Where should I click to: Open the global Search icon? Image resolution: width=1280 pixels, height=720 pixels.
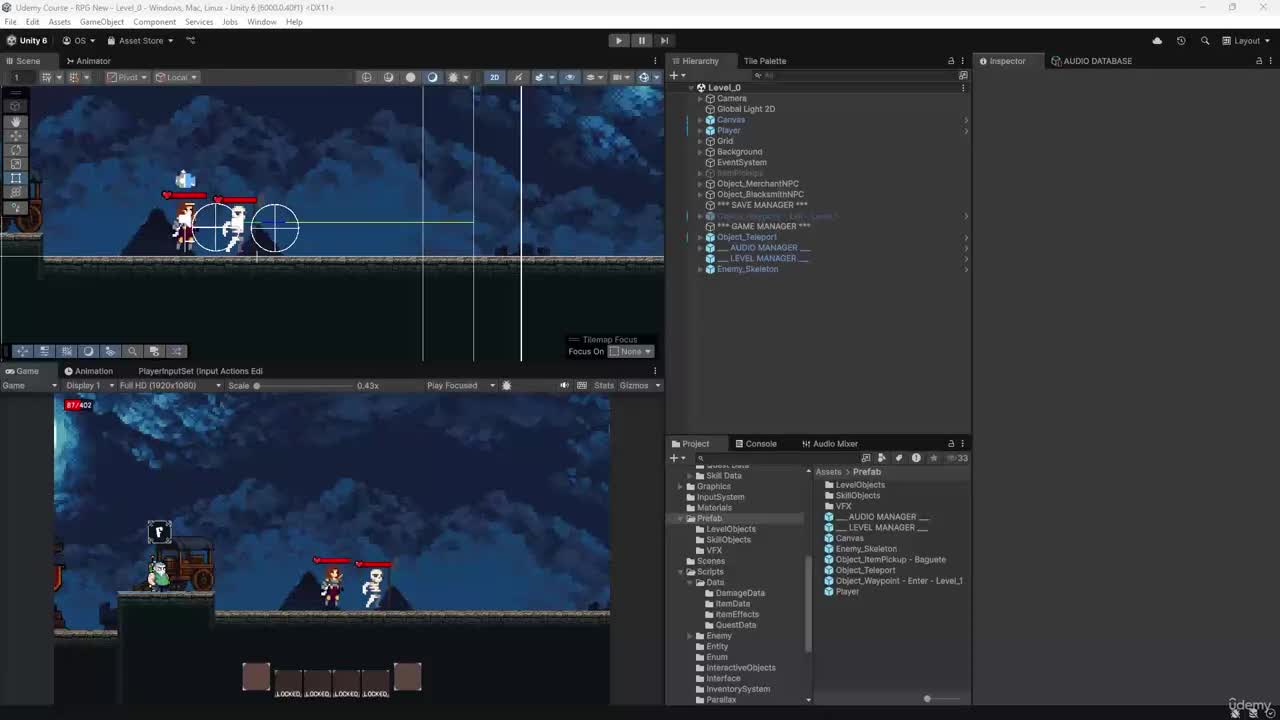point(1205,41)
